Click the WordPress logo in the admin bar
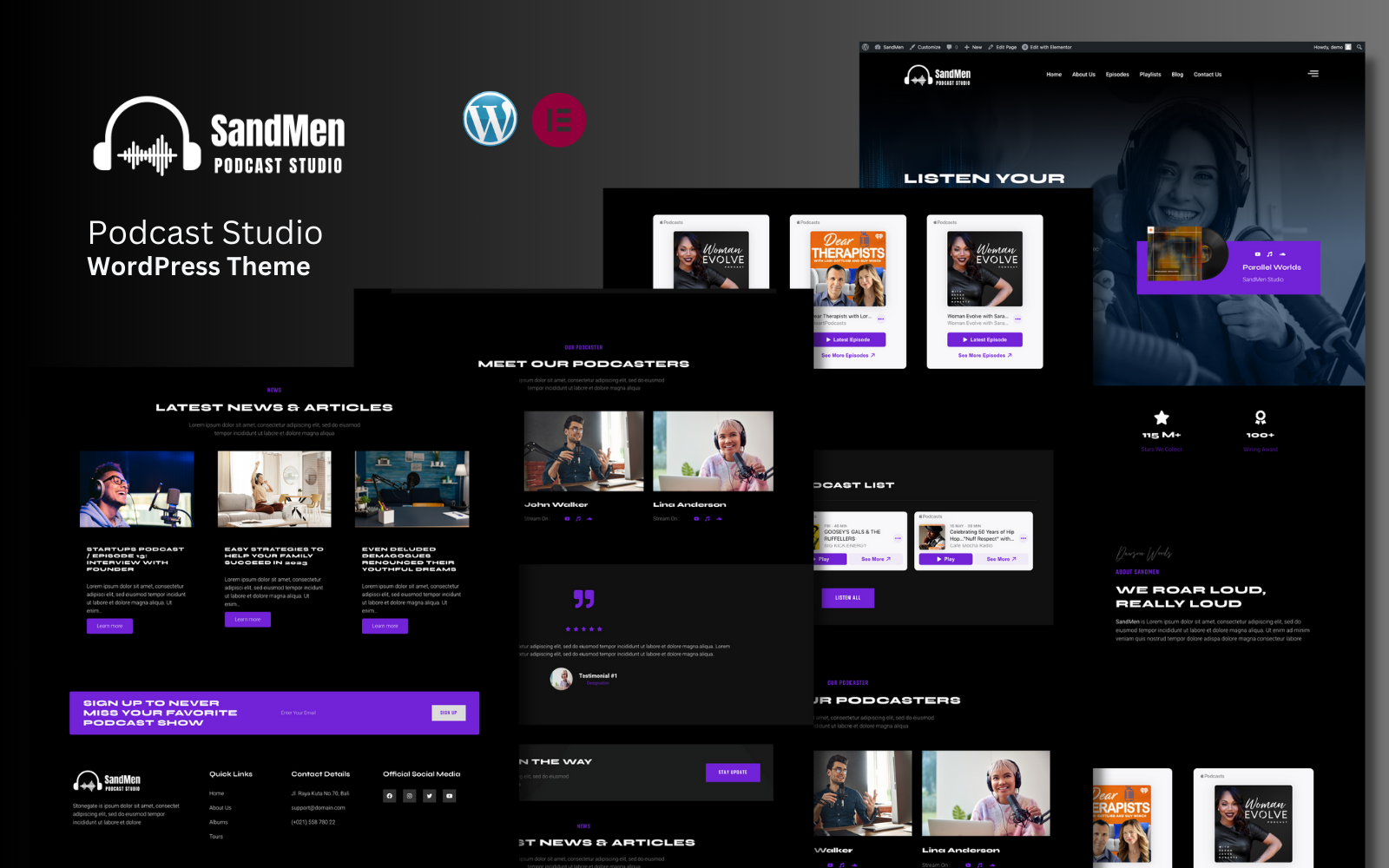1389x868 pixels. (x=865, y=47)
